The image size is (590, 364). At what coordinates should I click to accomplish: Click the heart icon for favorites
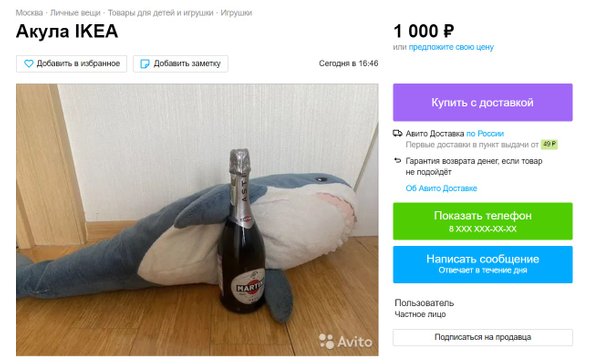click(29, 64)
